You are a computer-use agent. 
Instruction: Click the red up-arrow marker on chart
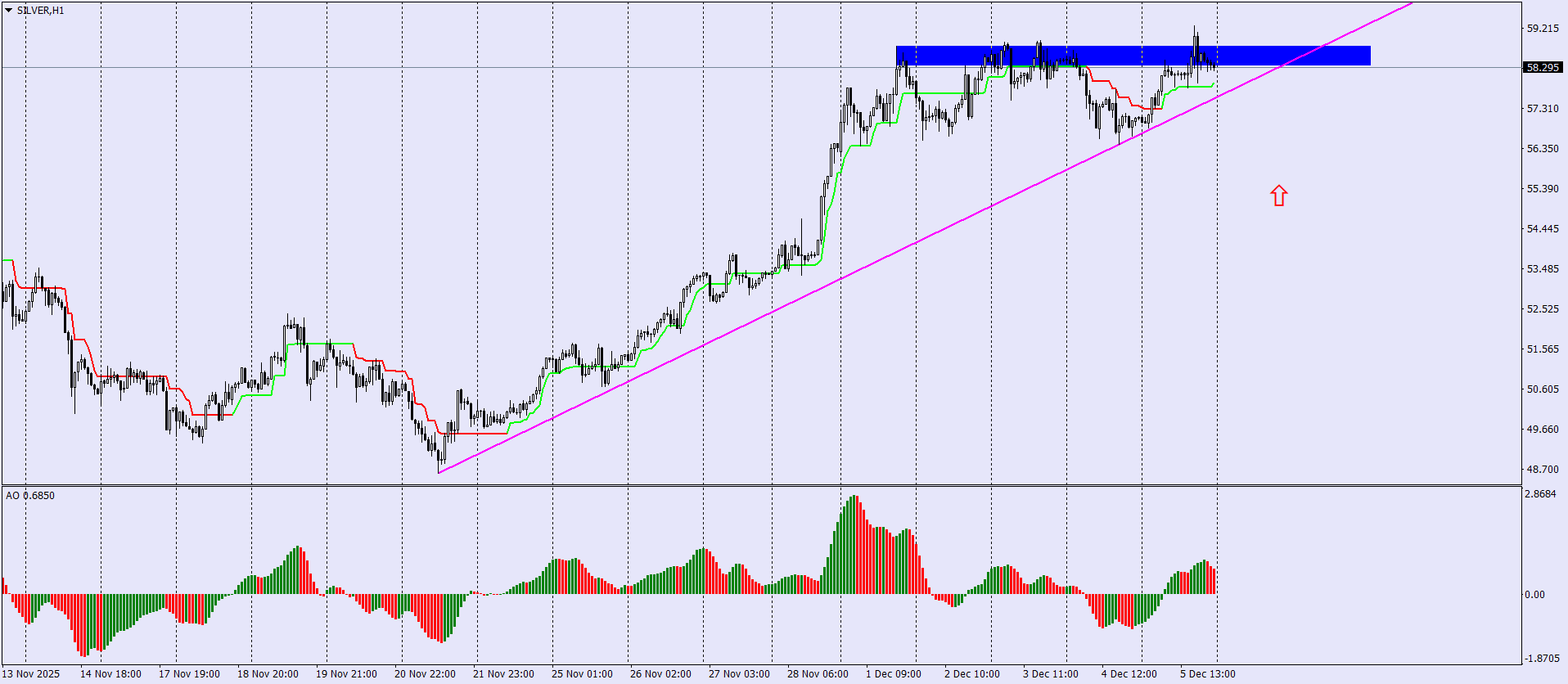[1279, 196]
